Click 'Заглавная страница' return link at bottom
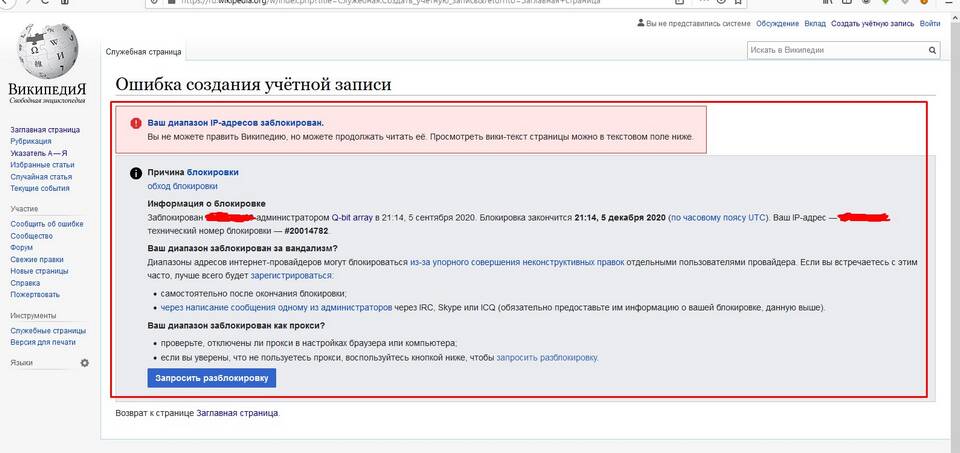 pyautogui.click(x=238, y=413)
